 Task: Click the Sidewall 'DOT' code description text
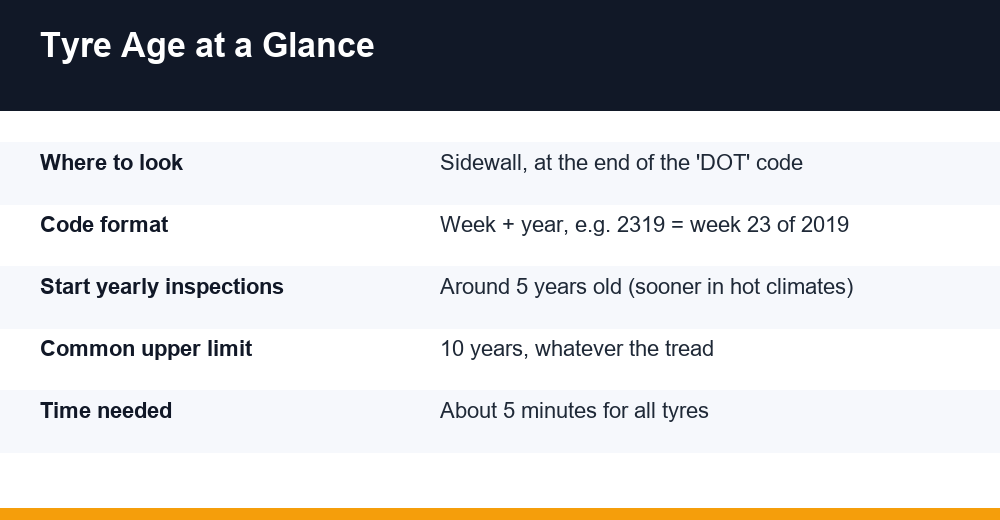[x=621, y=163]
